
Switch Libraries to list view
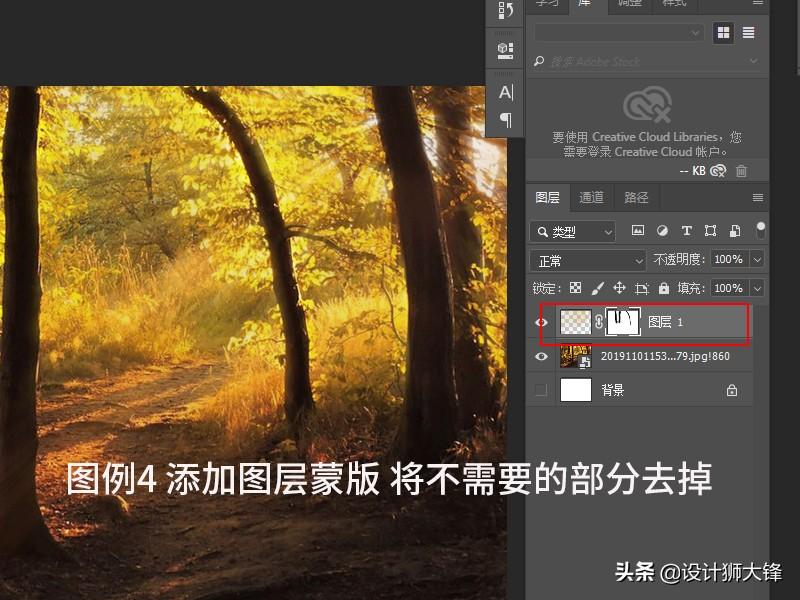click(748, 33)
